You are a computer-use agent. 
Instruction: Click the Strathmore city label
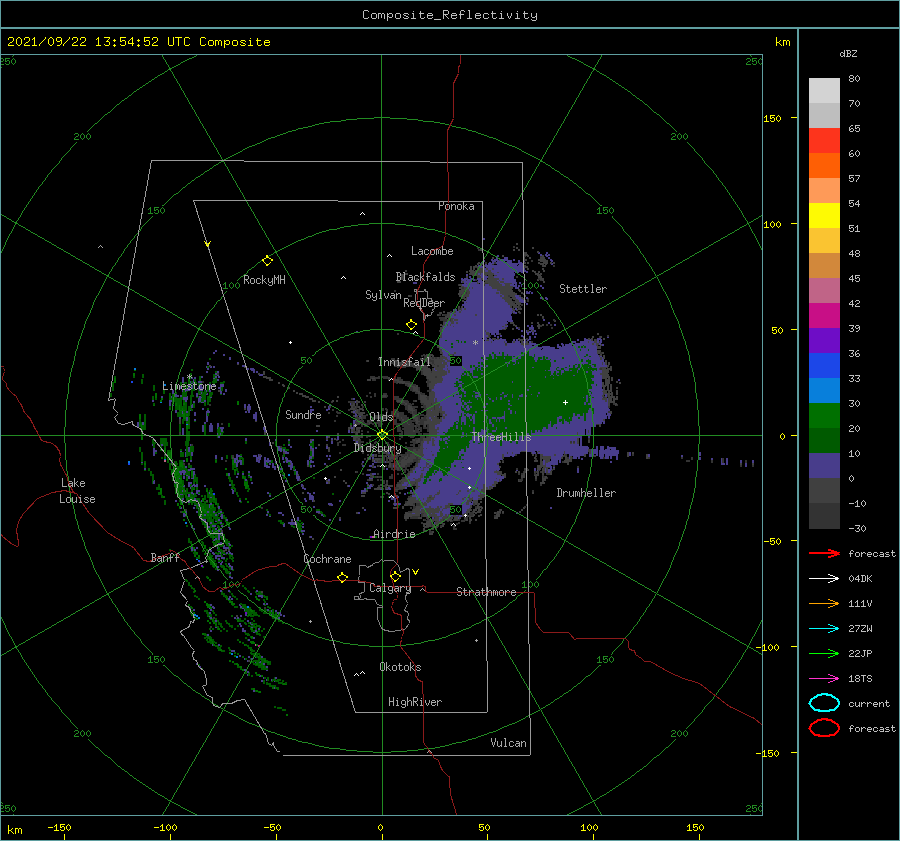tap(486, 592)
